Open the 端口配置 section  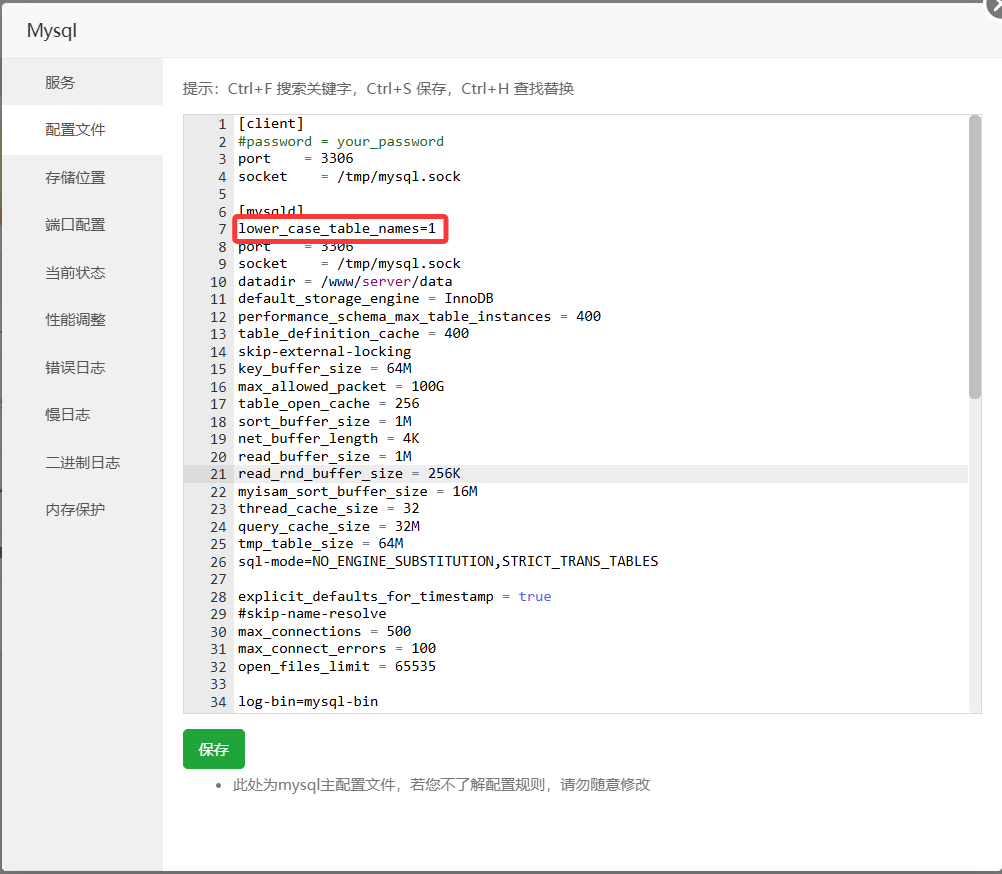[75, 225]
